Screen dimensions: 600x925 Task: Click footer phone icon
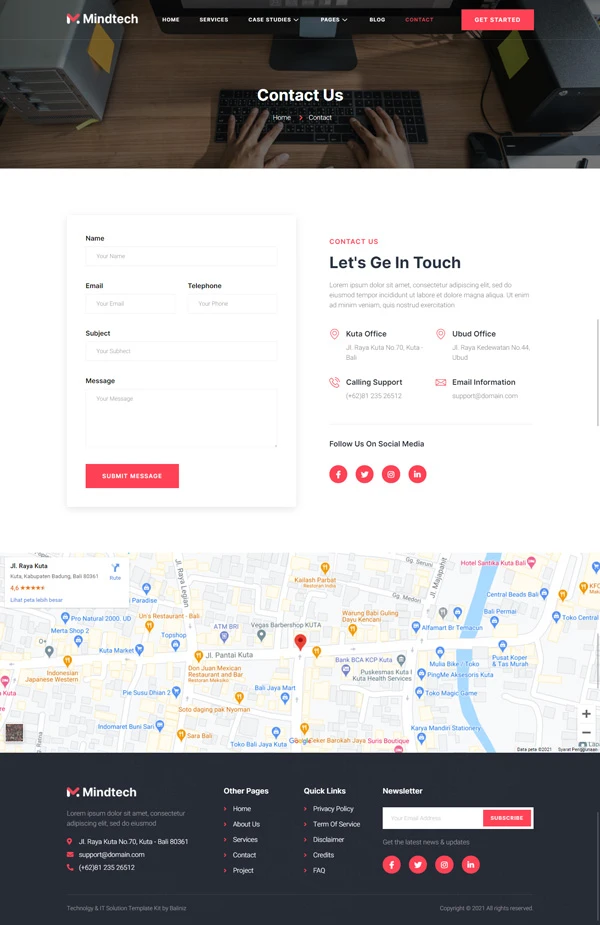70,867
